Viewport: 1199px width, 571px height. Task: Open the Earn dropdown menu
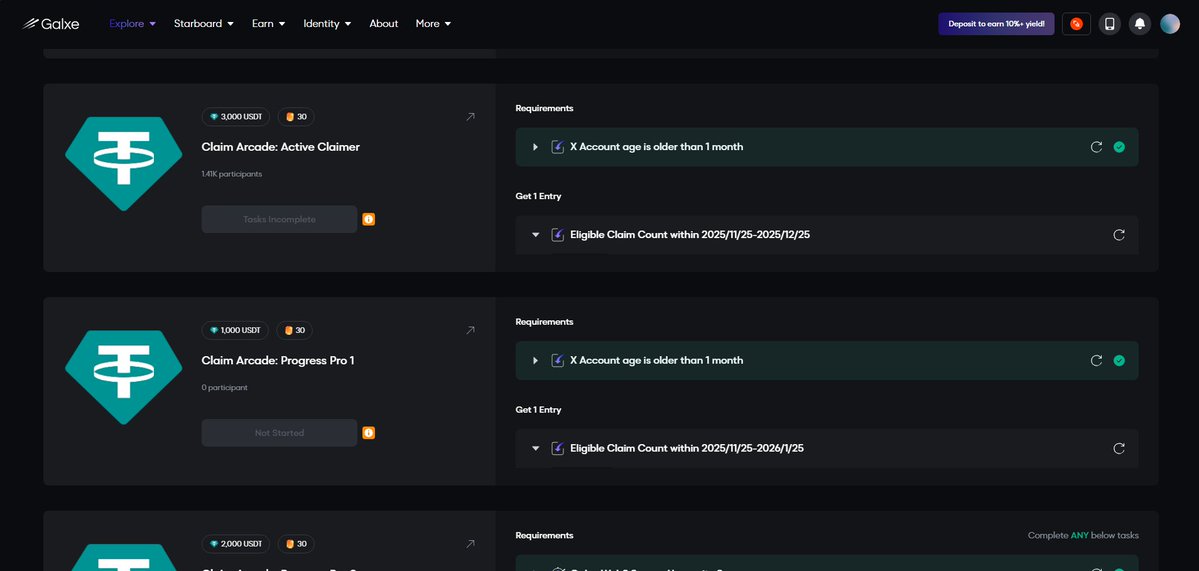point(268,24)
